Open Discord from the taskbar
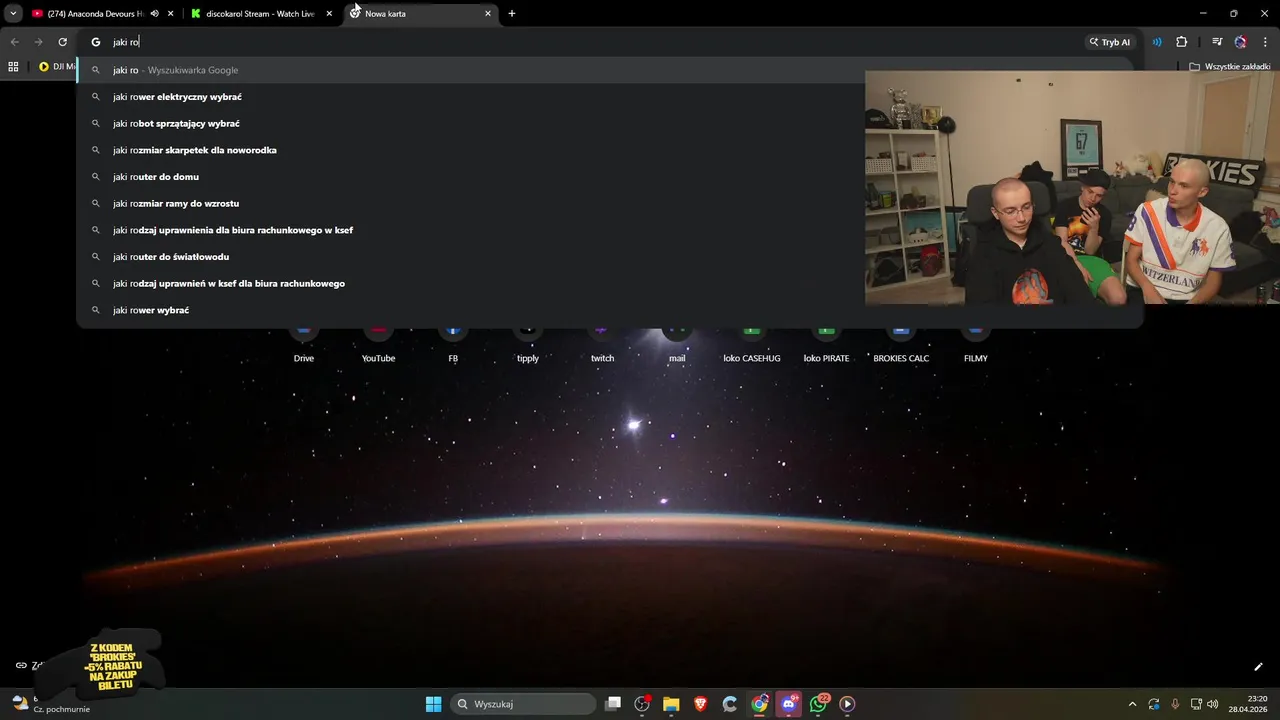This screenshot has height=720, width=1280. [789, 704]
